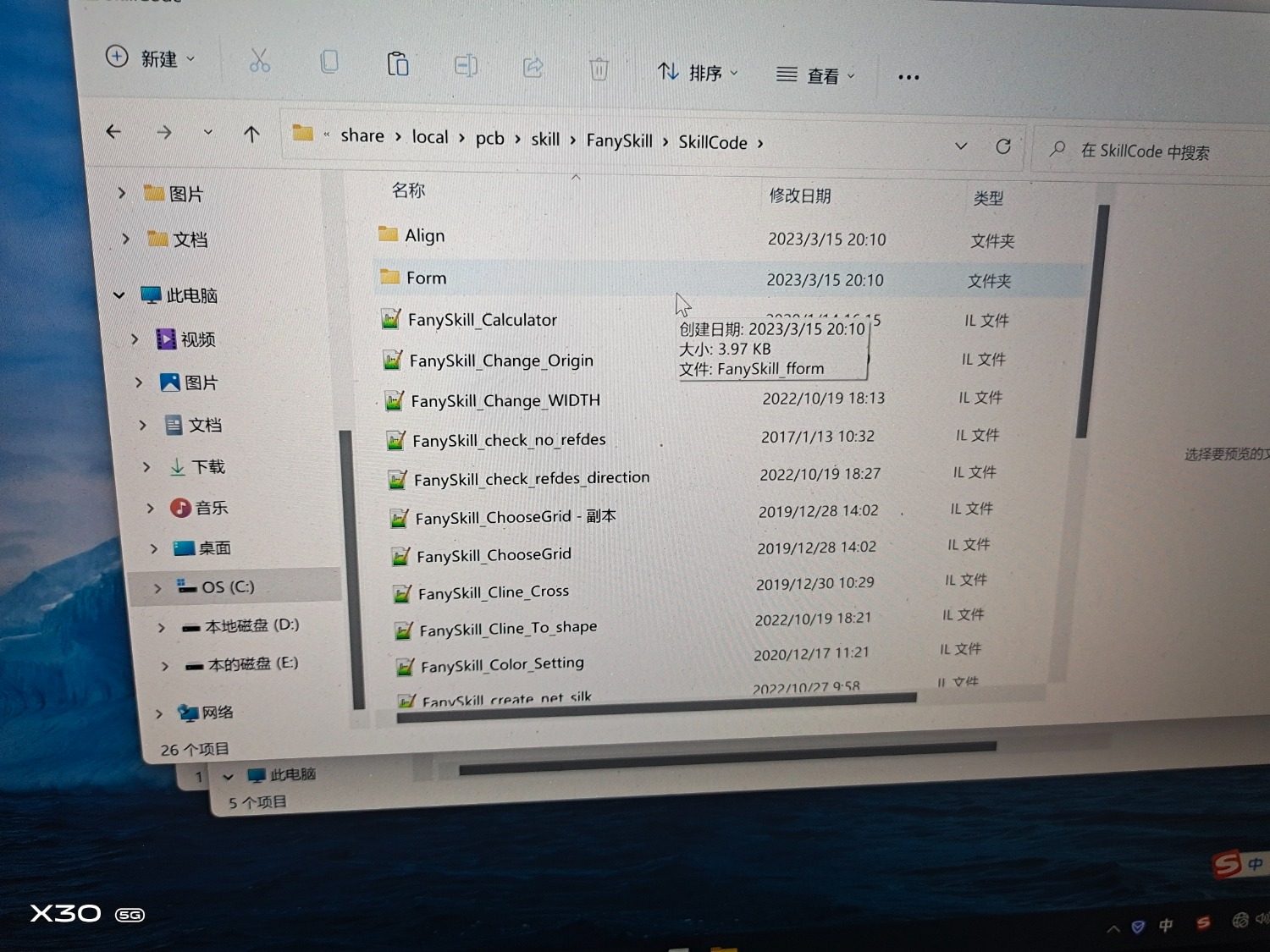Select the Align folder

click(x=423, y=235)
